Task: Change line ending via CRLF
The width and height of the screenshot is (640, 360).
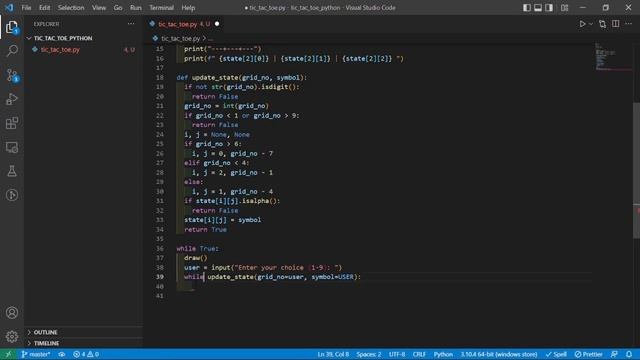Action: 419,354
